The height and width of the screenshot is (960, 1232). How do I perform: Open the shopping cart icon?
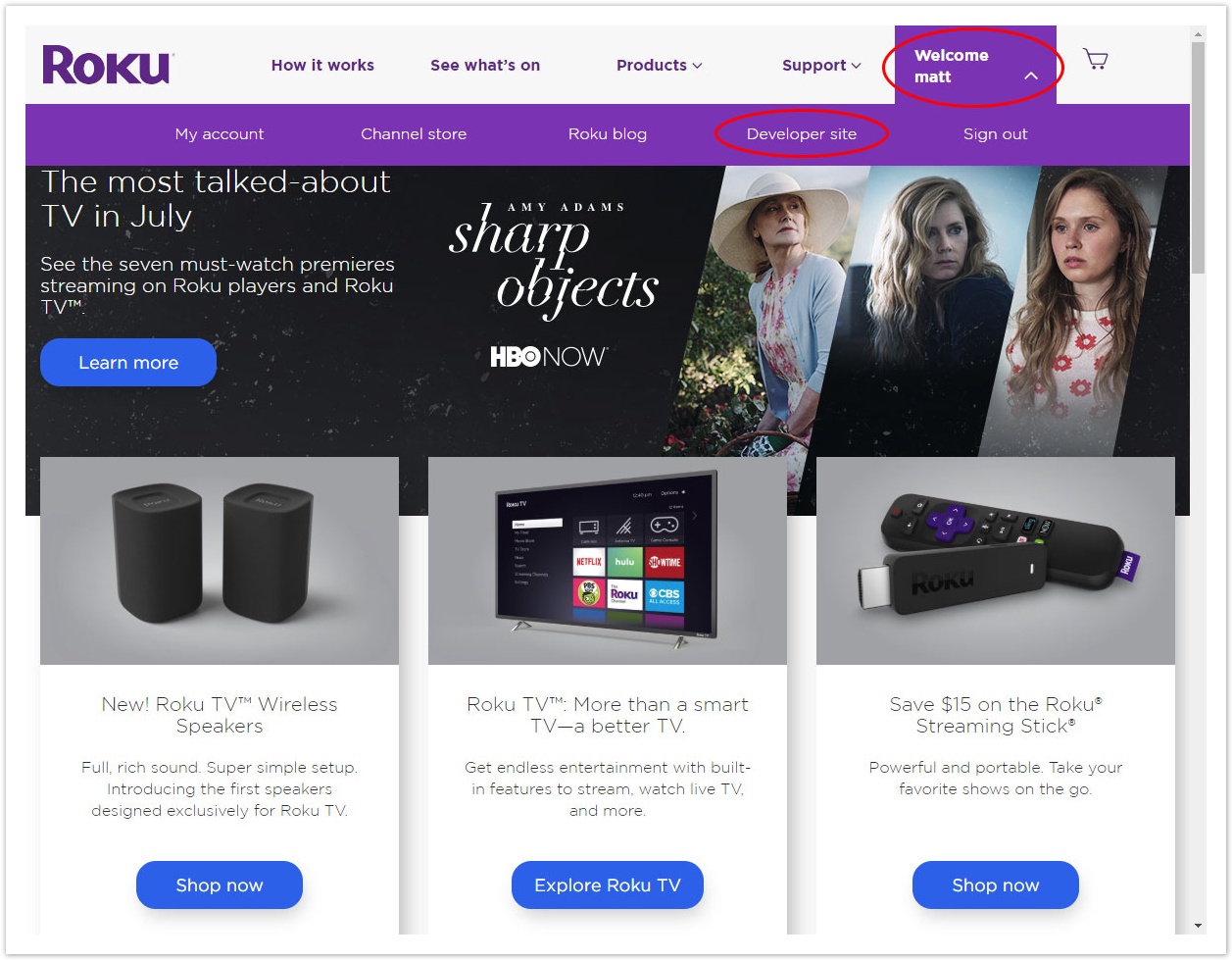(1096, 60)
